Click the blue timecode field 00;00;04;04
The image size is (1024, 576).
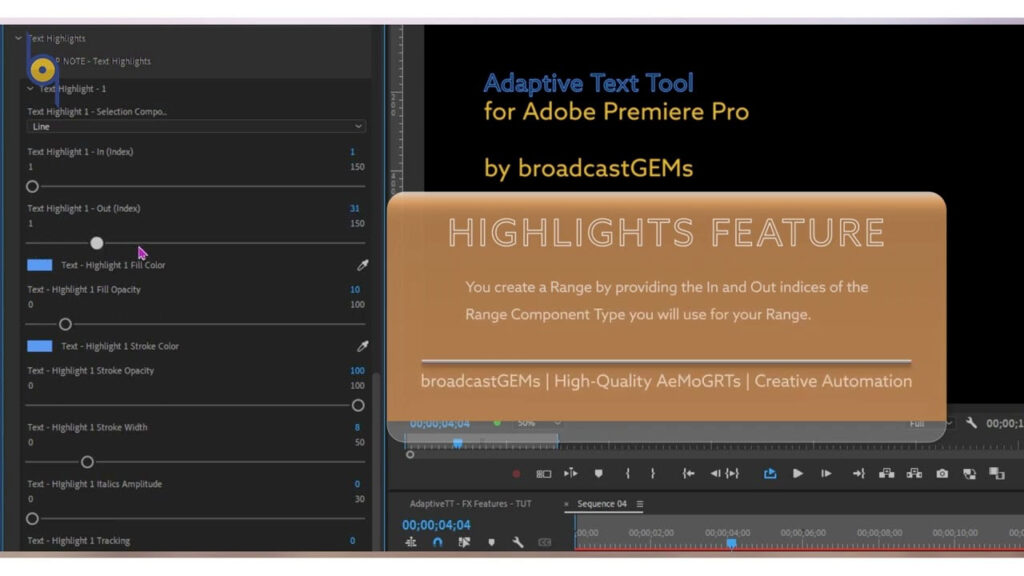click(437, 523)
